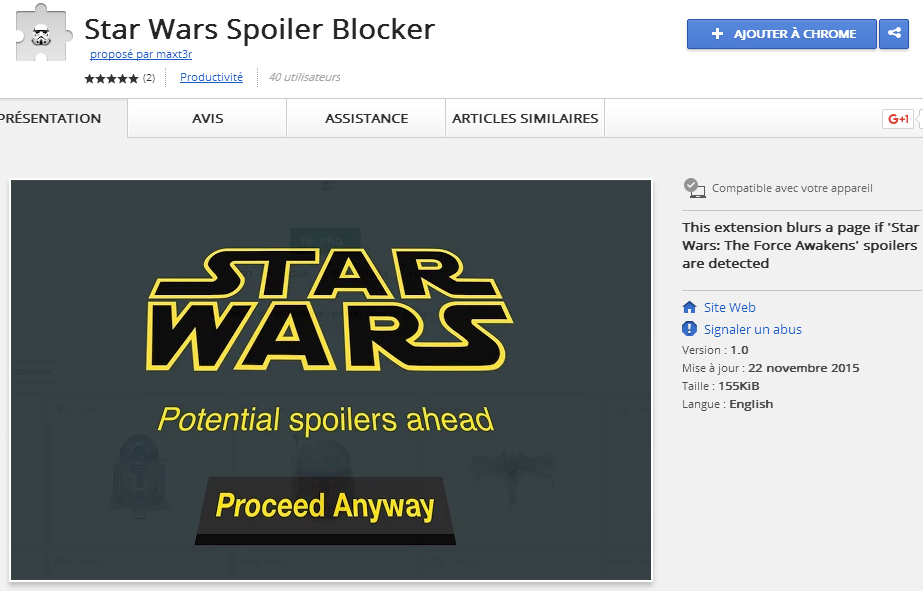Viewport: 923px width, 591px height.
Task: Click the Site Web home icon
Action: tap(689, 307)
